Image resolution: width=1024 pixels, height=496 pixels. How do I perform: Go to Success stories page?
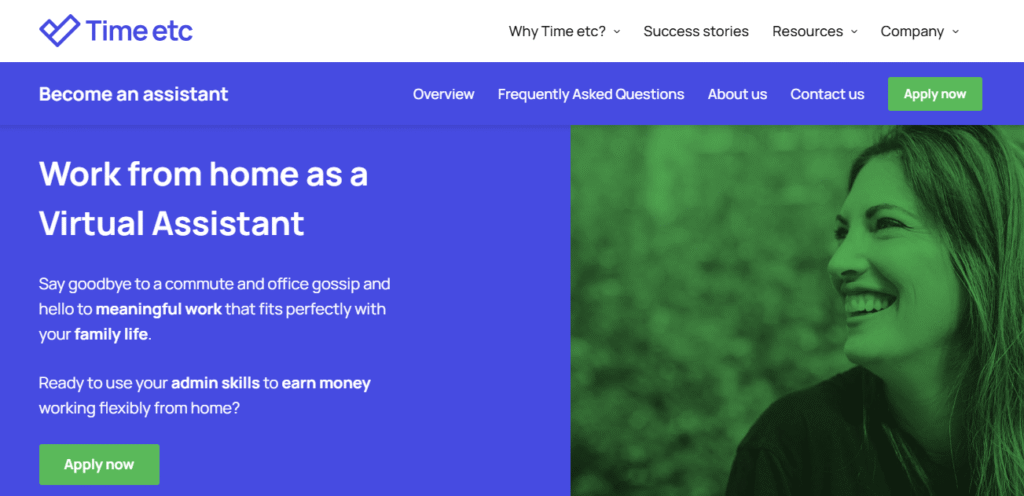(x=696, y=31)
